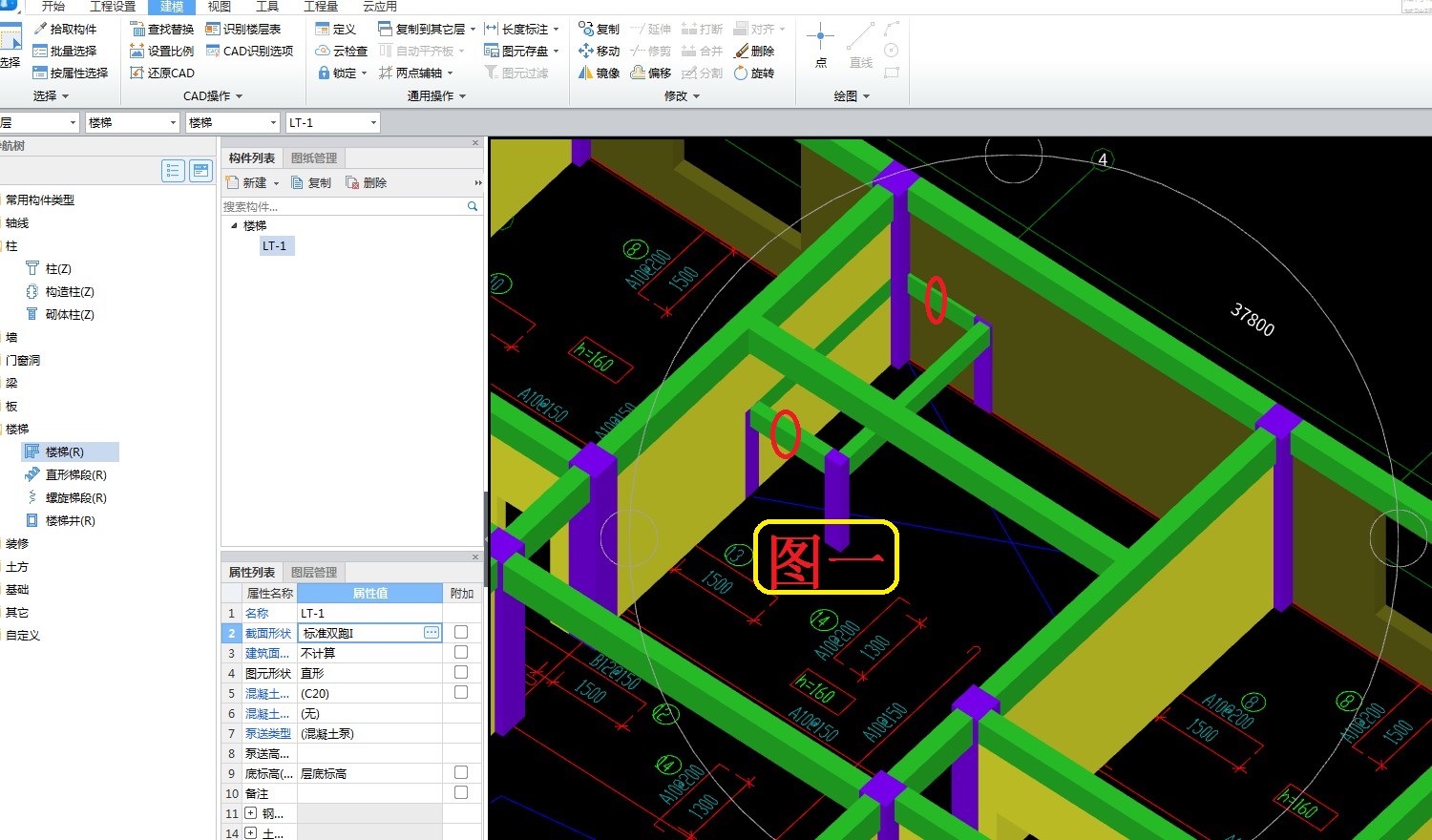Expand the 通用操作 group dropdown
1432x840 pixels.
pos(436,95)
